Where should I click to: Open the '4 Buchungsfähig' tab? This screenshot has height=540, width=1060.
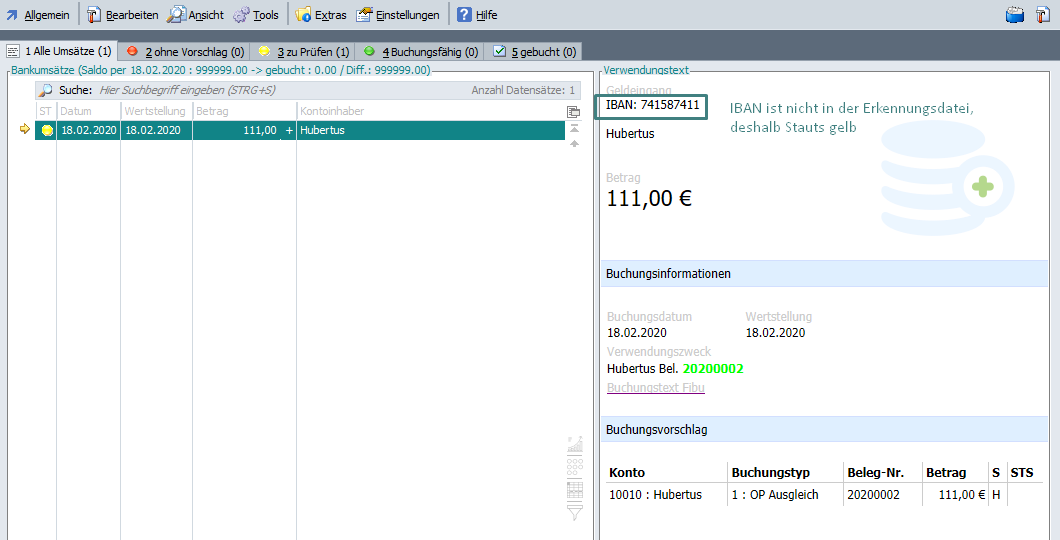421,51
